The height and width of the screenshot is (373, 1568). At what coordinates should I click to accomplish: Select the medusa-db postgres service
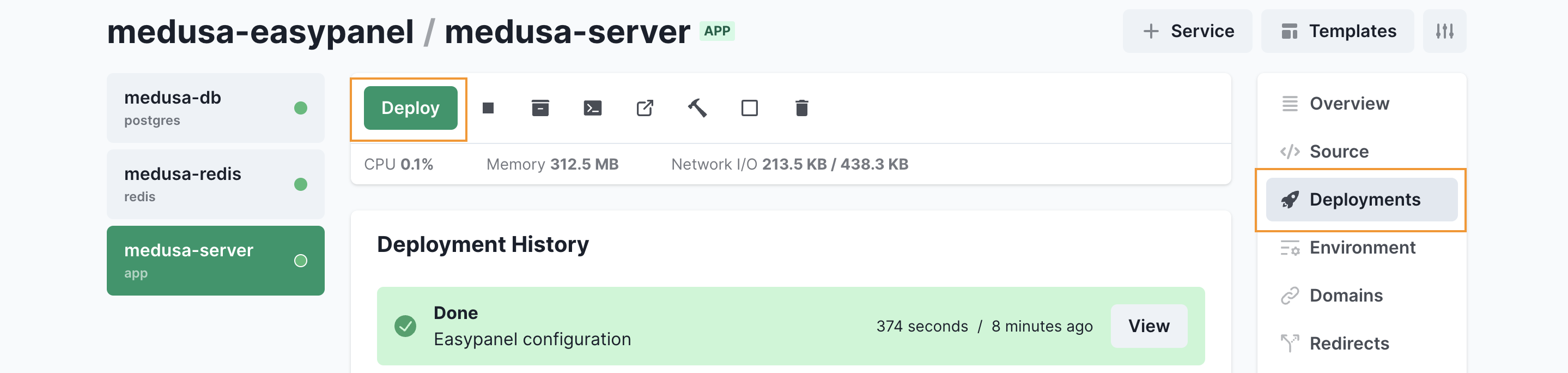[216, 108]
